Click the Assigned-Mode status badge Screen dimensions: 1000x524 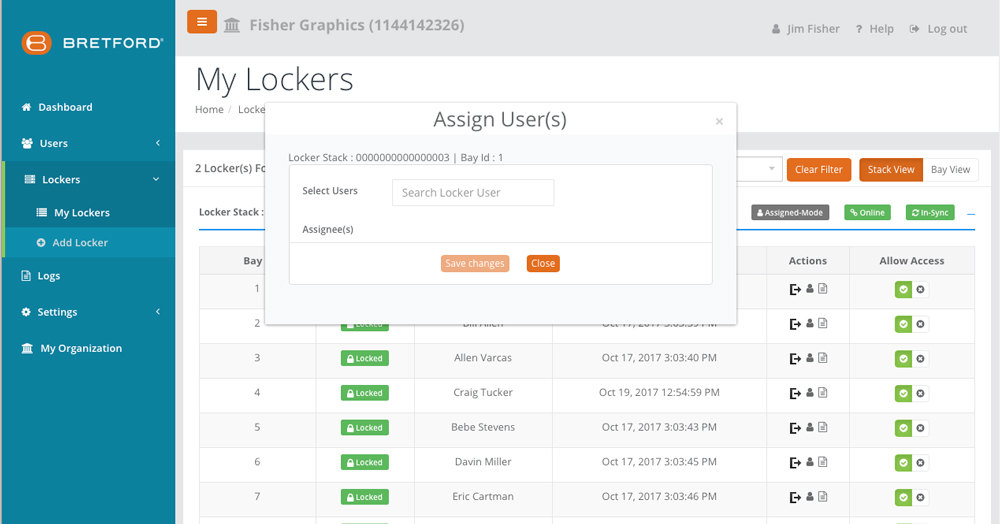[x=790, y=212]
